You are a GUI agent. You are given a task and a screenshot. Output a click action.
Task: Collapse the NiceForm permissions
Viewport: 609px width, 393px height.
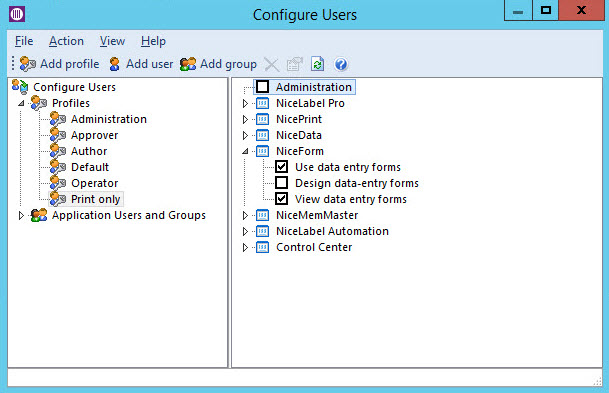coord(245,151)
